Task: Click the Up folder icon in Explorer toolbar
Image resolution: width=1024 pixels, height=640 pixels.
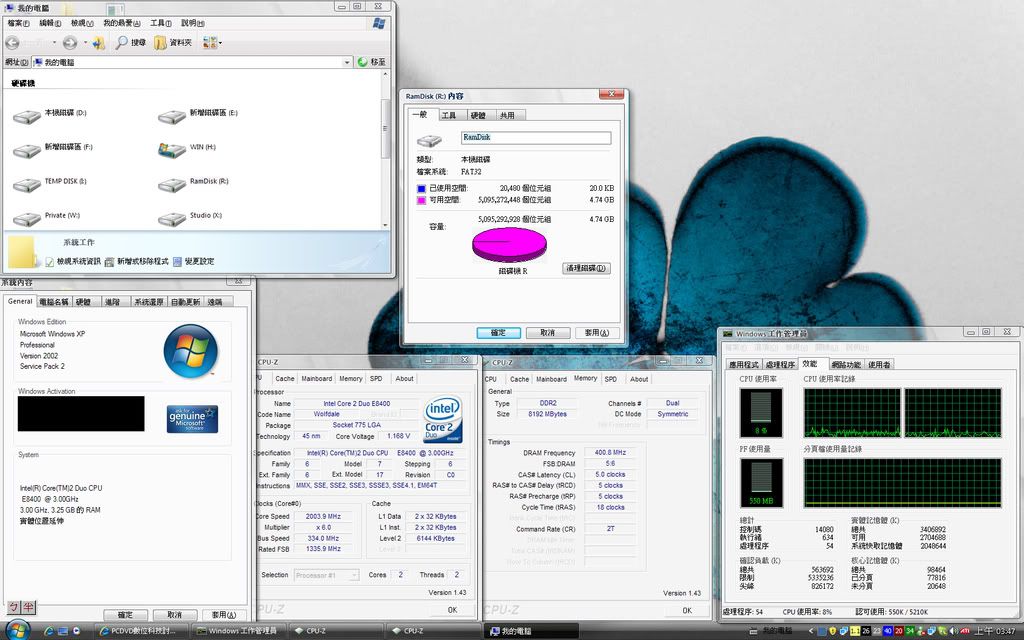Action: [99, 43]
